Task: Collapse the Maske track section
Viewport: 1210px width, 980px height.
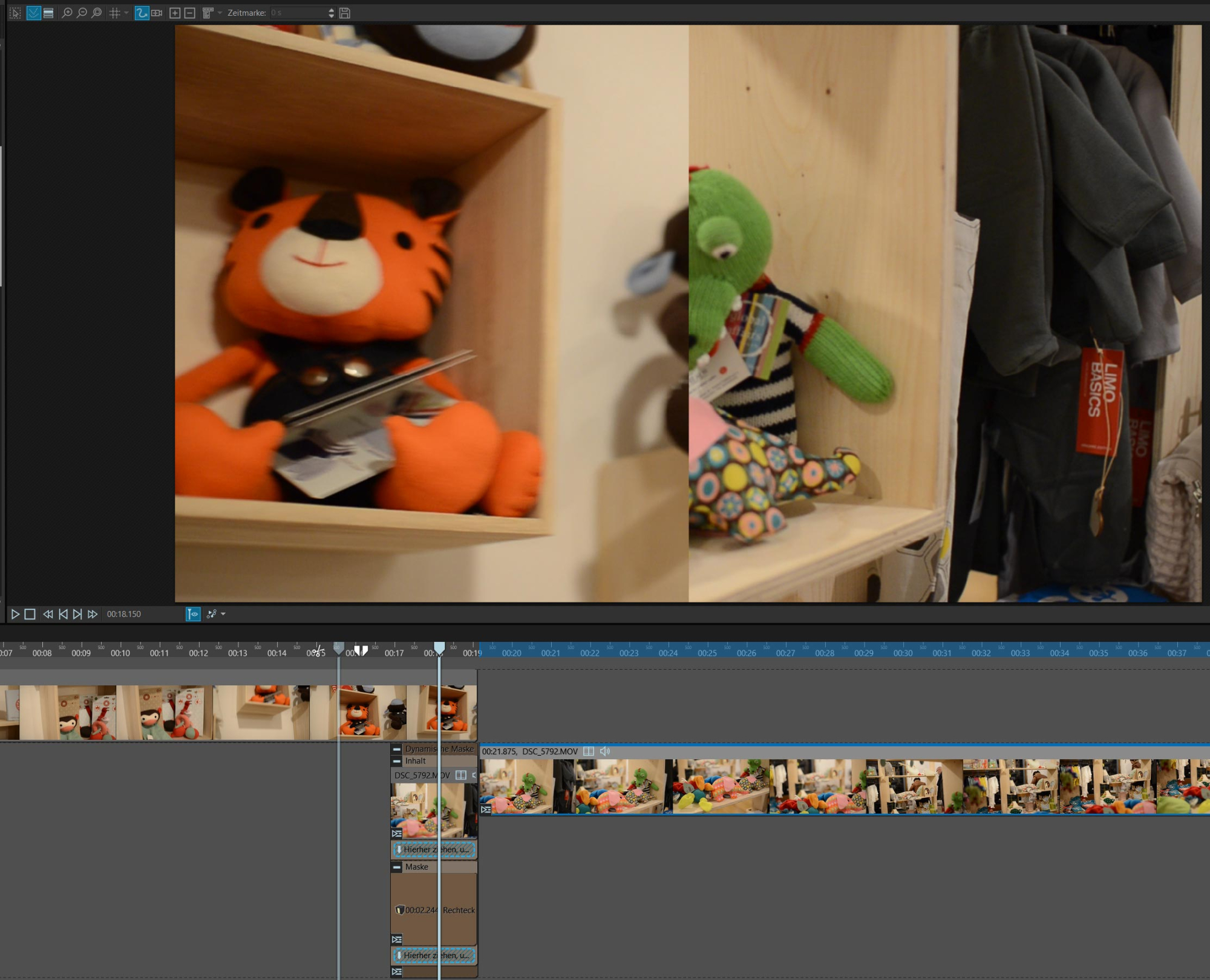Action: pyautogui.click(x=397, y=867)
